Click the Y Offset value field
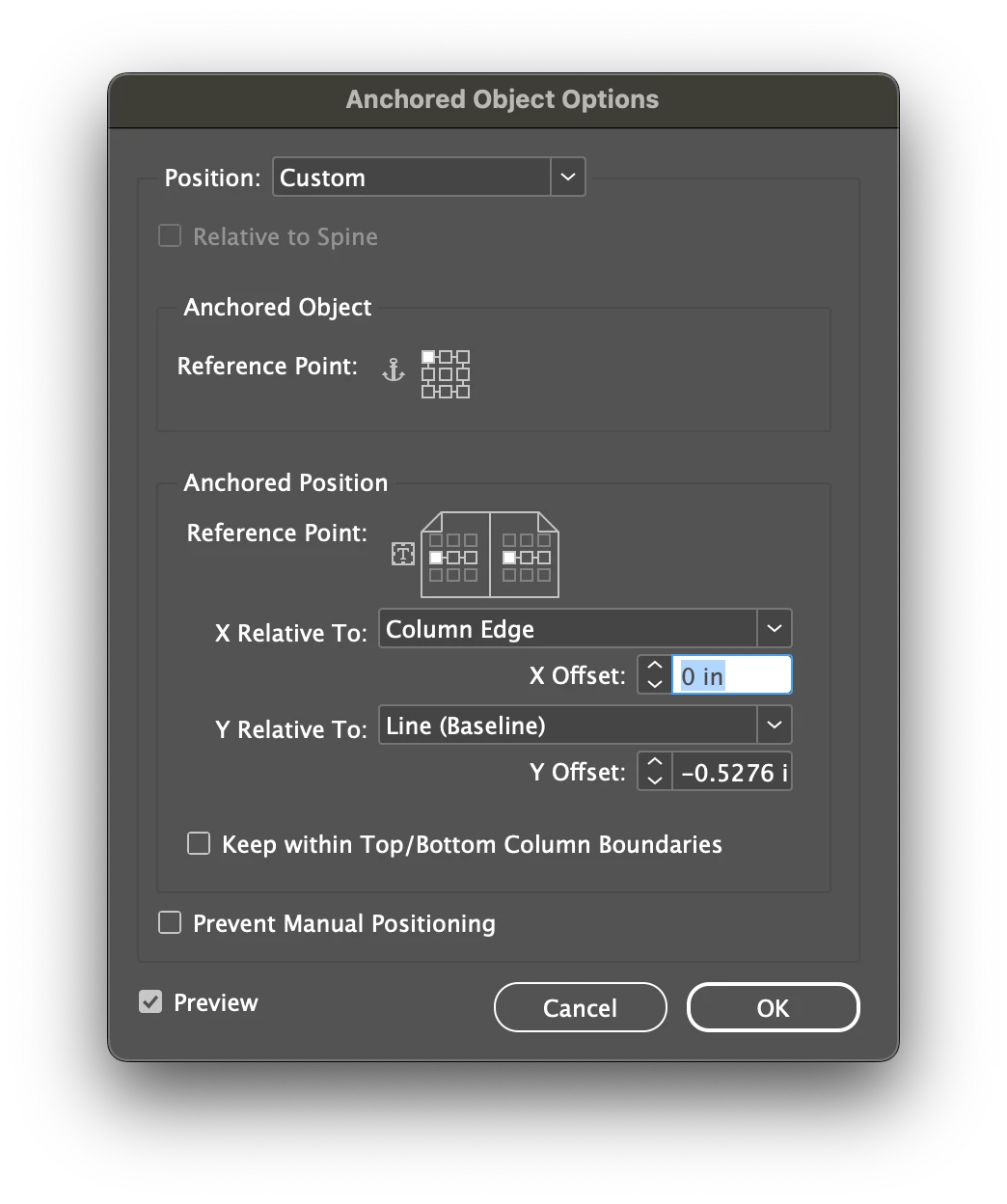 pos(732,772)
